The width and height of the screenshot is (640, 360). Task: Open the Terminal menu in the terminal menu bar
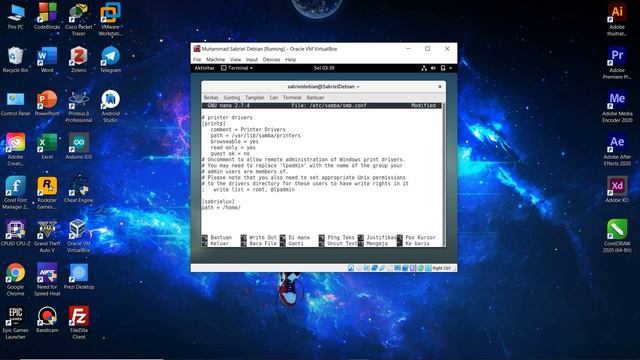[x=292, y=98]
